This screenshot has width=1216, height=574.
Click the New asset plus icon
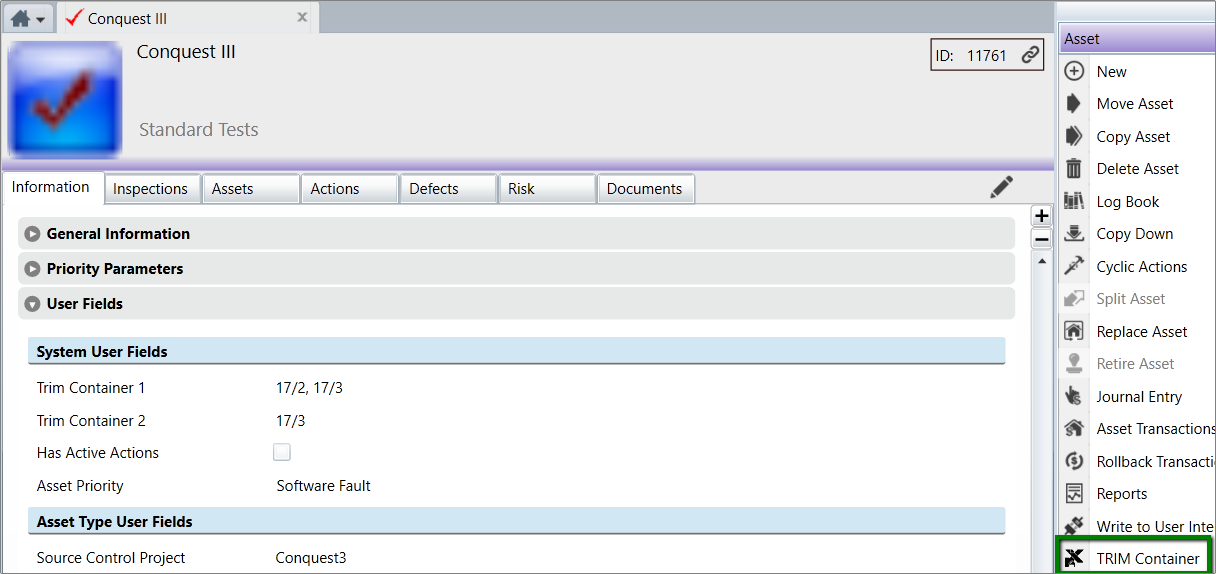[1074, 71]
